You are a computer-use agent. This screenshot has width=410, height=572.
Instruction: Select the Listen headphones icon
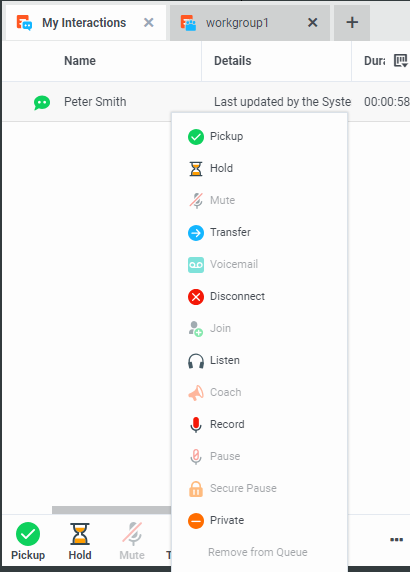[196, 361]
